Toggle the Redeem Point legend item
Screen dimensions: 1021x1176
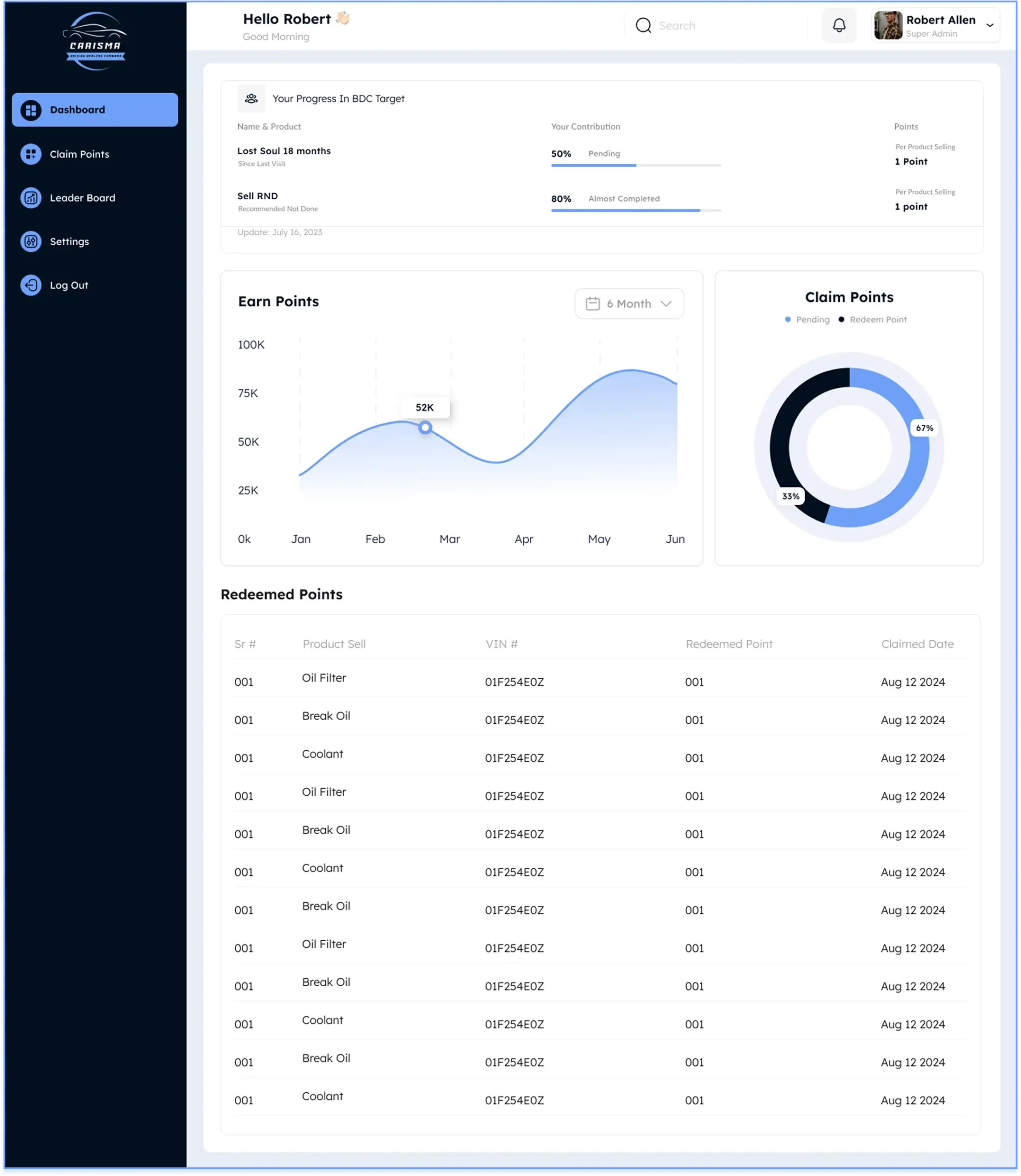pos(872,320)
